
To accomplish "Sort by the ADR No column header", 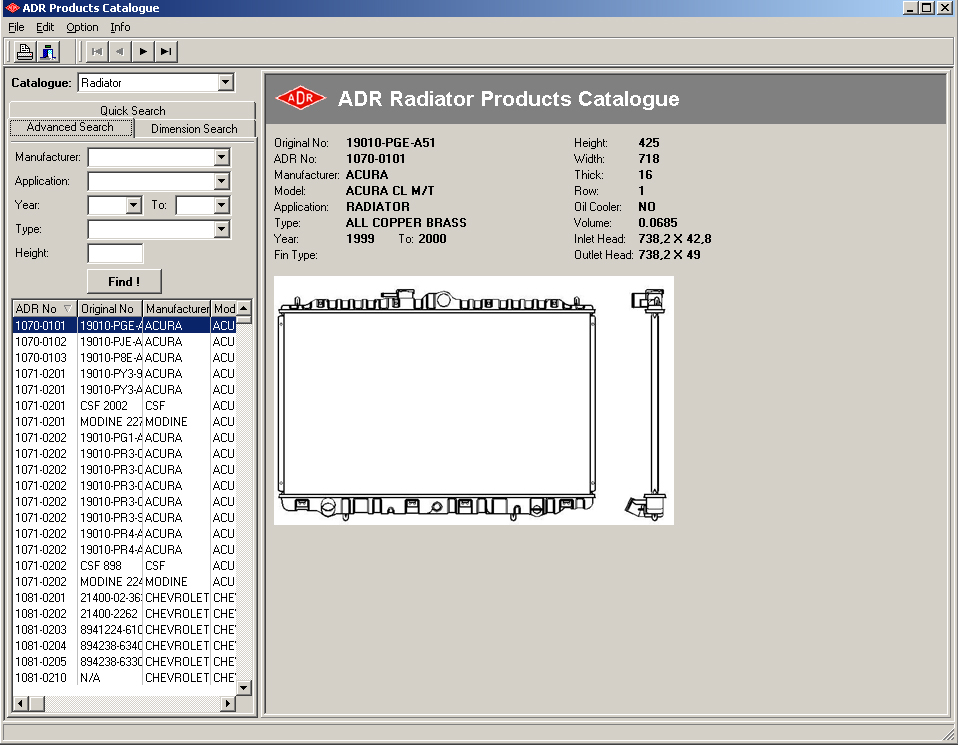I will click(45, 309).
